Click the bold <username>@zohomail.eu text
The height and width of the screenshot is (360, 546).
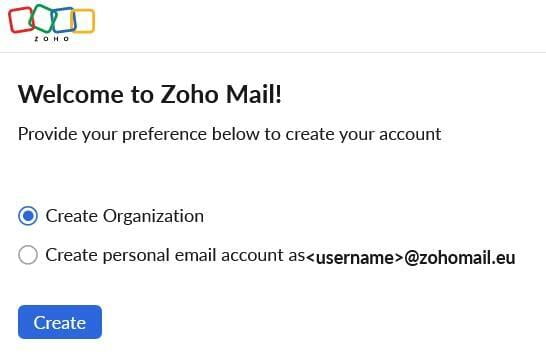coord(411,258)
